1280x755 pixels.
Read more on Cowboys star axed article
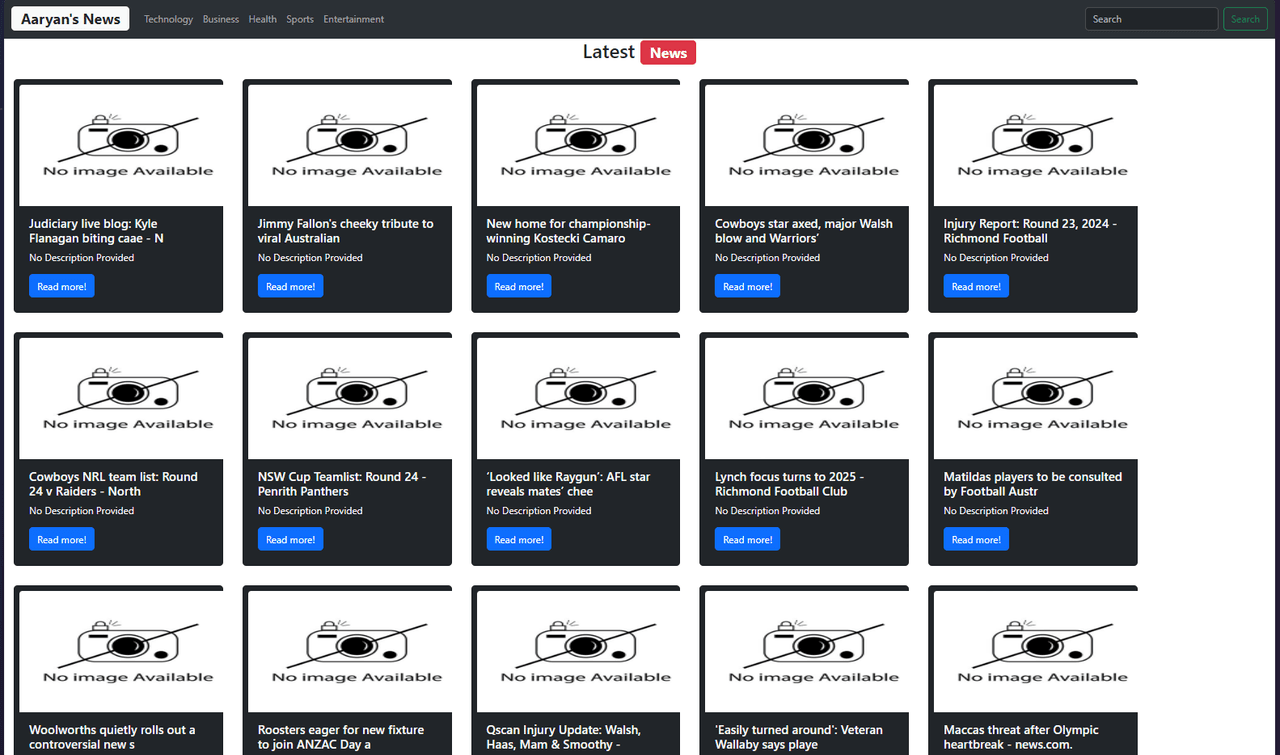click(x=747, y=287)
